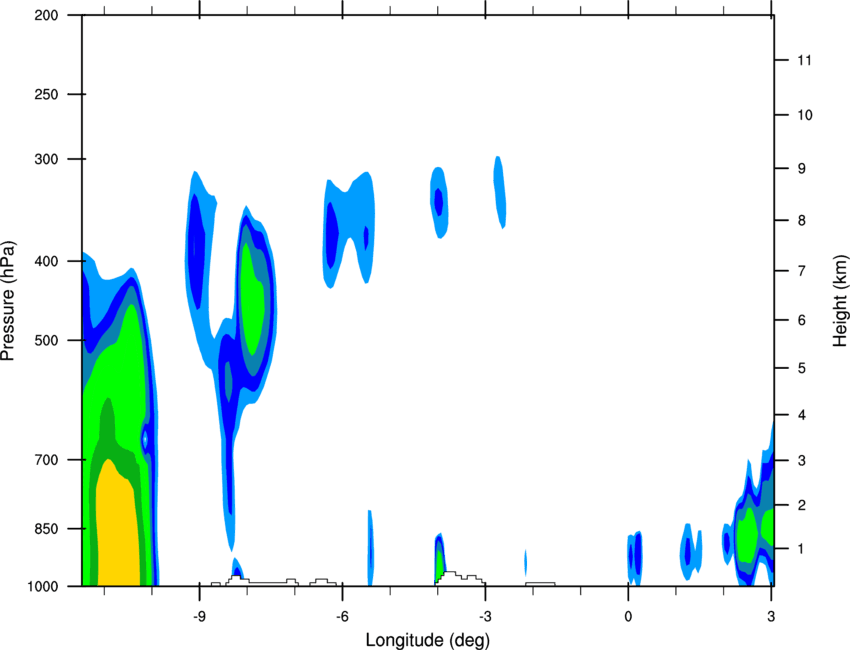
Task: Click the 1000 pressure tick label
Action: [42, 586]
